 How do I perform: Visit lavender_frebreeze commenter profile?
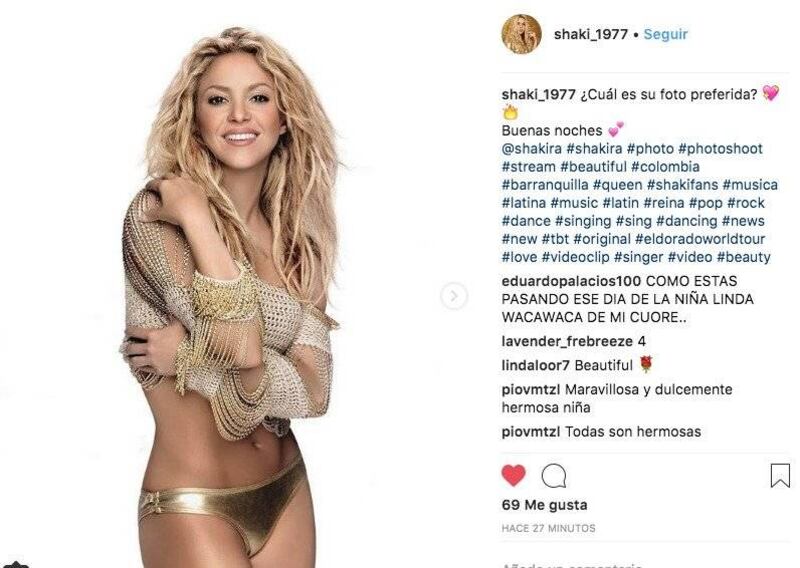point(567,341)
